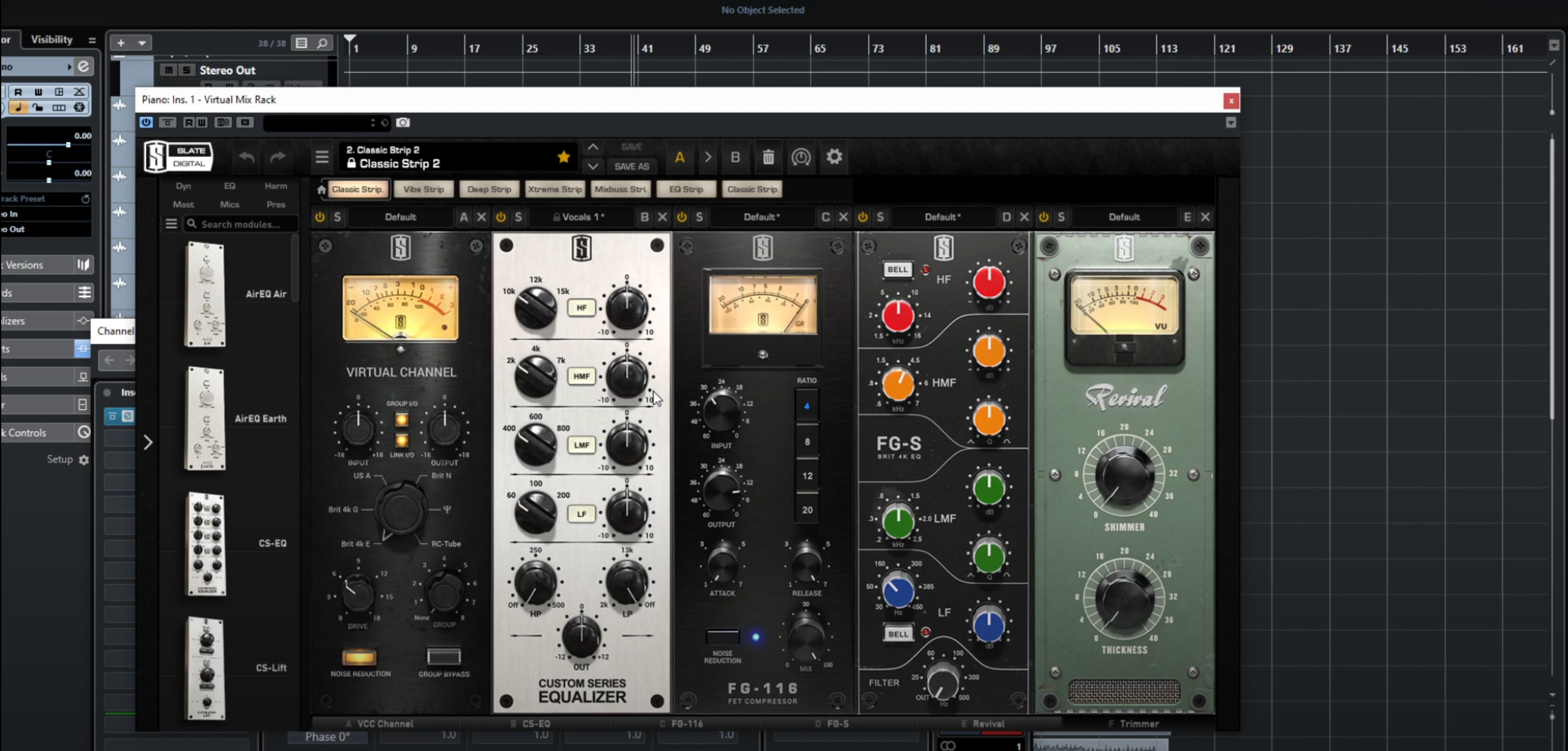This screenshot has width=1568, height=751.
Task: Enable Noise Reduction on Virtual Channel
Action: click(360, 657)
